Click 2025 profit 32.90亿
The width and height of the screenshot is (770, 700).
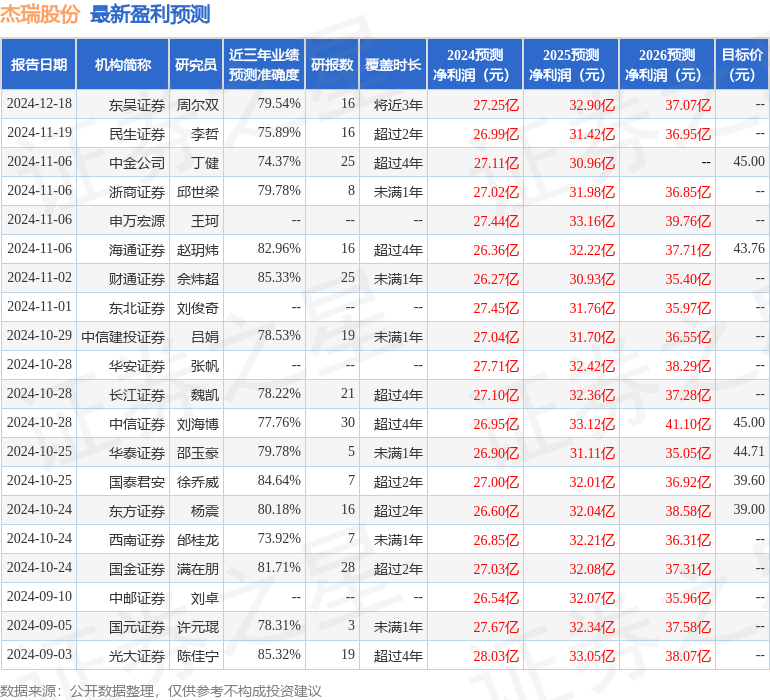(592, 105)
